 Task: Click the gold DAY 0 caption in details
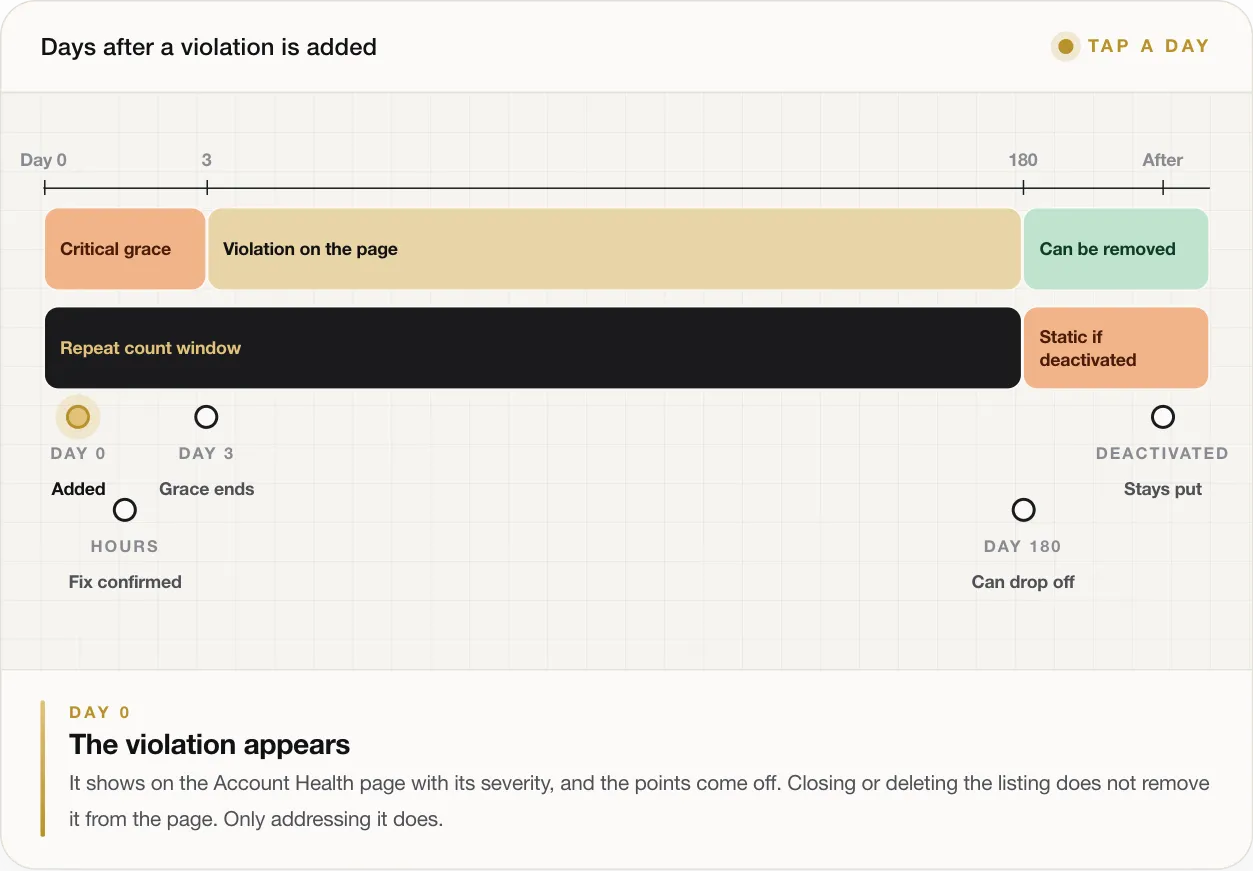pyautogui.click(x=100, y=713)
